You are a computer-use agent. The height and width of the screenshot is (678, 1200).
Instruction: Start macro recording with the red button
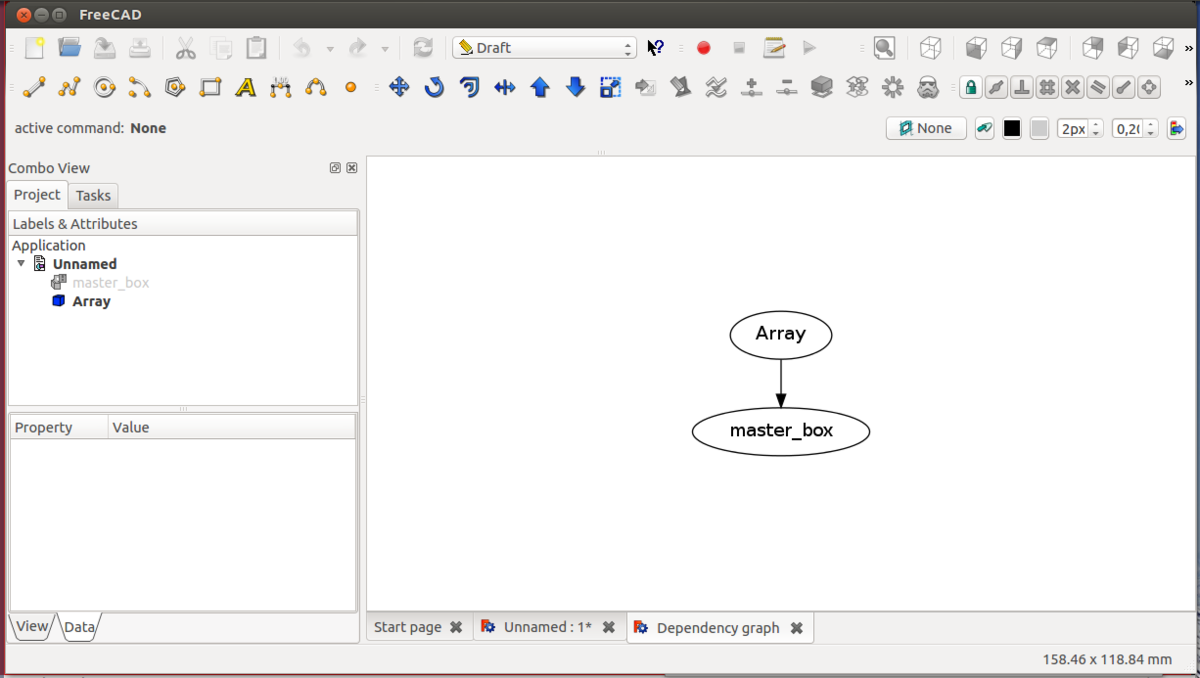pyautogui.click(x=703, y=48)
